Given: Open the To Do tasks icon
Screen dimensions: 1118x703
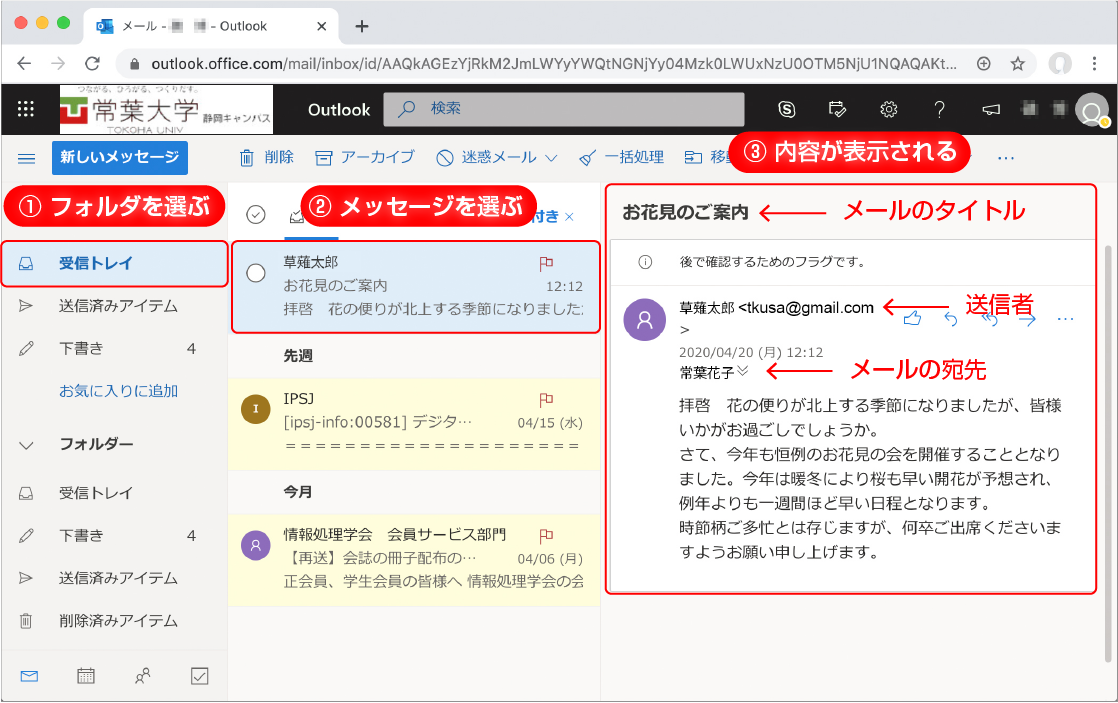Looking at the screenshot, I should 199,677.
